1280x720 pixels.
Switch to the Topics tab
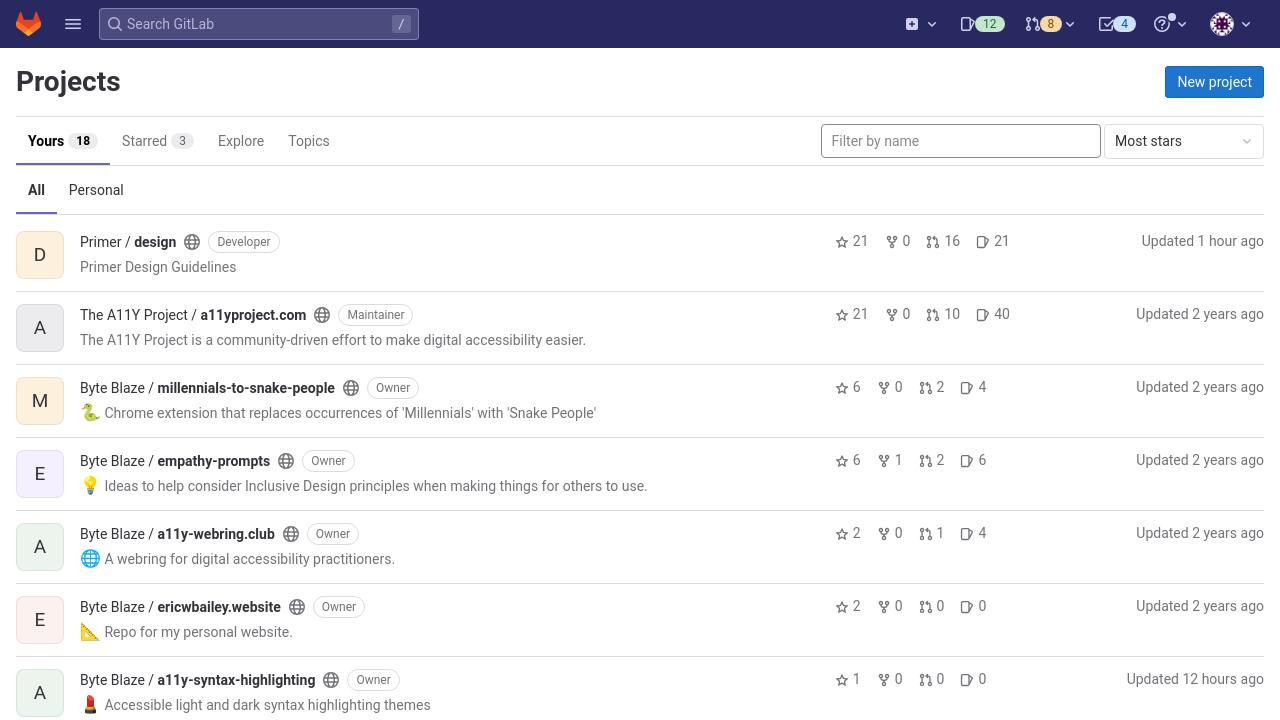click(309, 141)
